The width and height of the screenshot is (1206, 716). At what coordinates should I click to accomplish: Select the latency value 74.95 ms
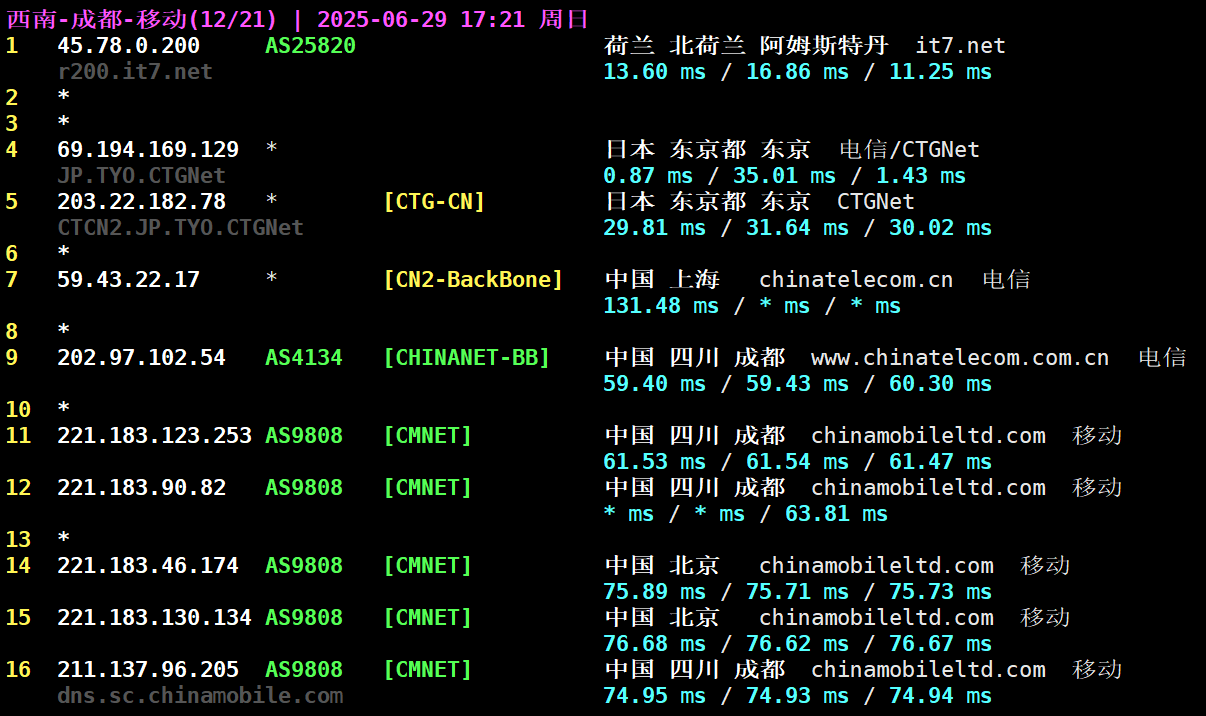pos(655,696)
